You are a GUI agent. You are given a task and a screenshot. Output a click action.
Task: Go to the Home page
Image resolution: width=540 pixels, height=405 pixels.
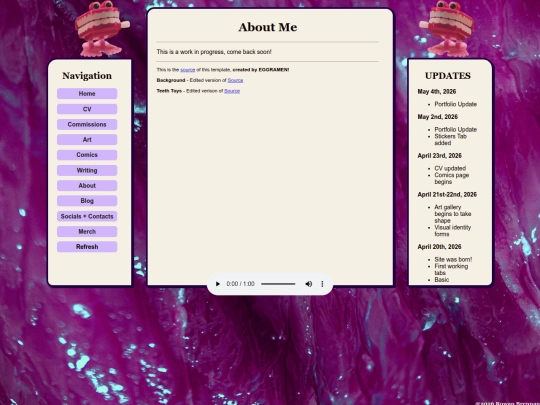click(87, 94)
